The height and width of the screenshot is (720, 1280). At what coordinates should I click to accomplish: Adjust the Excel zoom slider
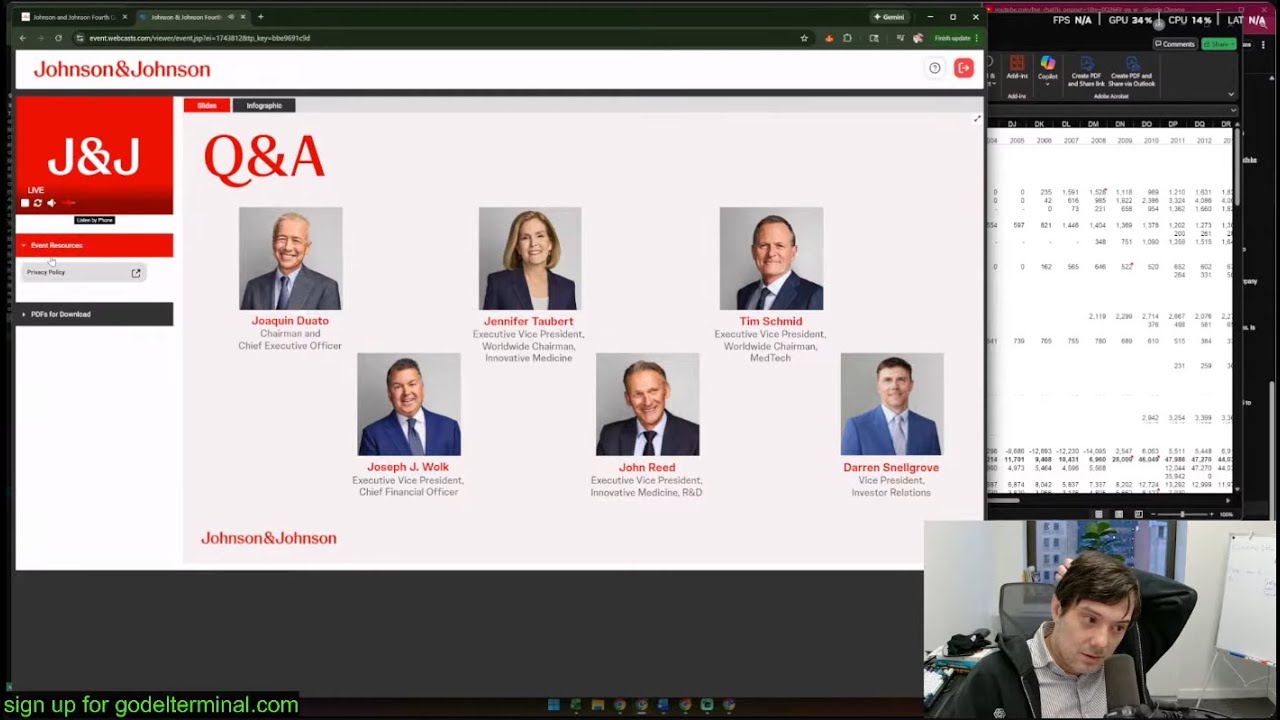click(1184, 514)
